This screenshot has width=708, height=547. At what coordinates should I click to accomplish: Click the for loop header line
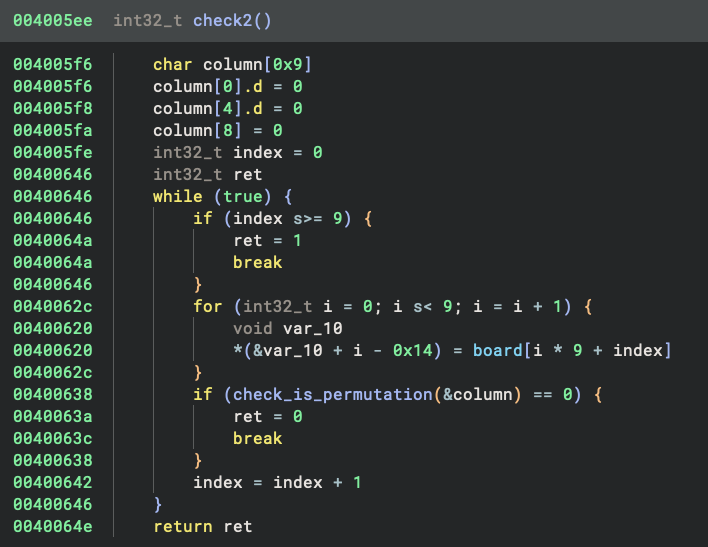(x=392, y=307)
